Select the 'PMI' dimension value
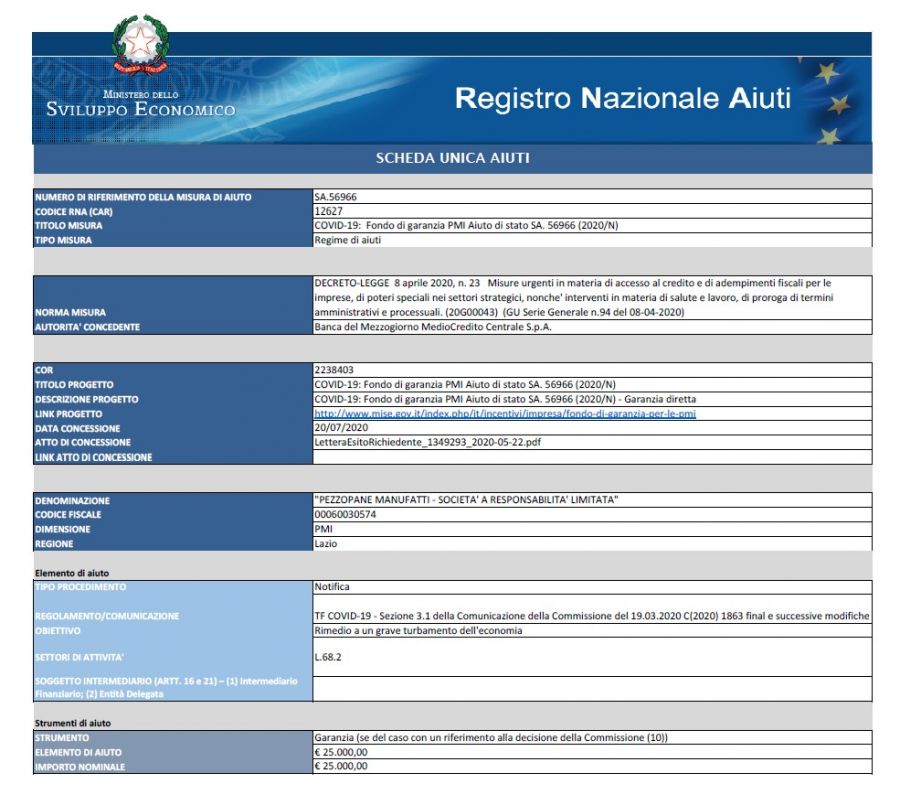900x805 pixels. point(323,529)
